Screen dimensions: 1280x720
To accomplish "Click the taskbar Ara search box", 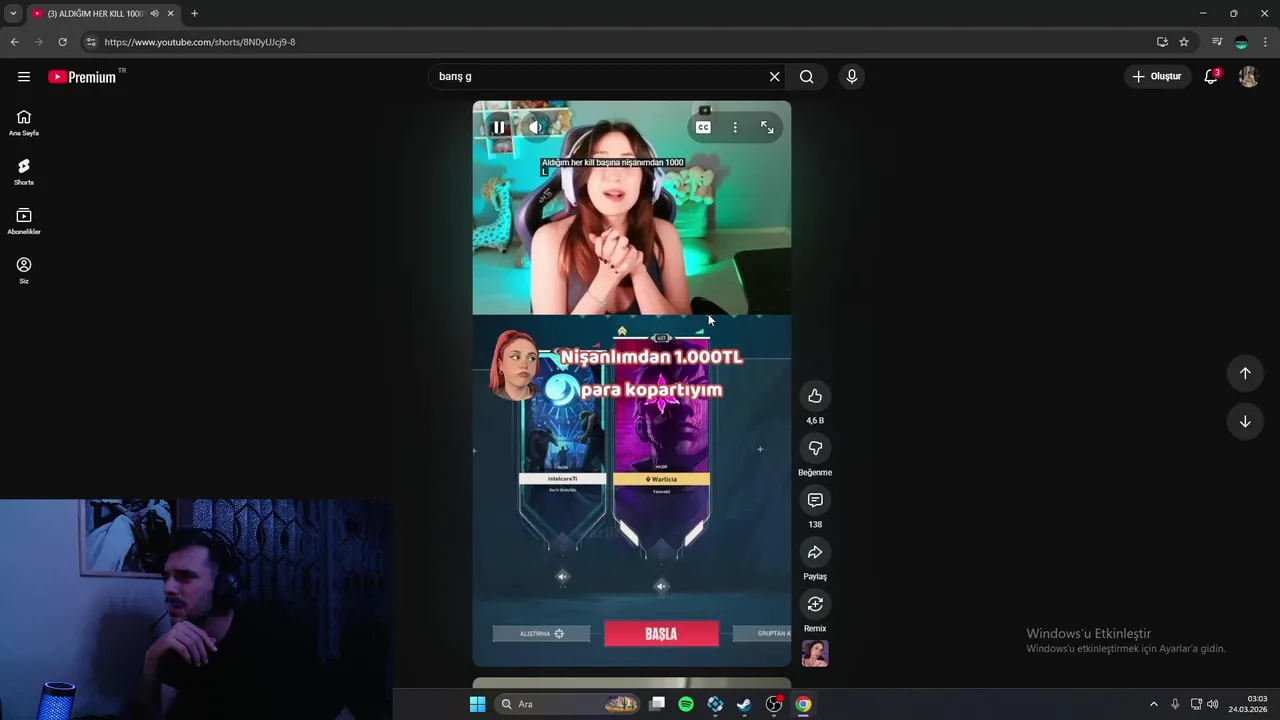I will [568, 704].
